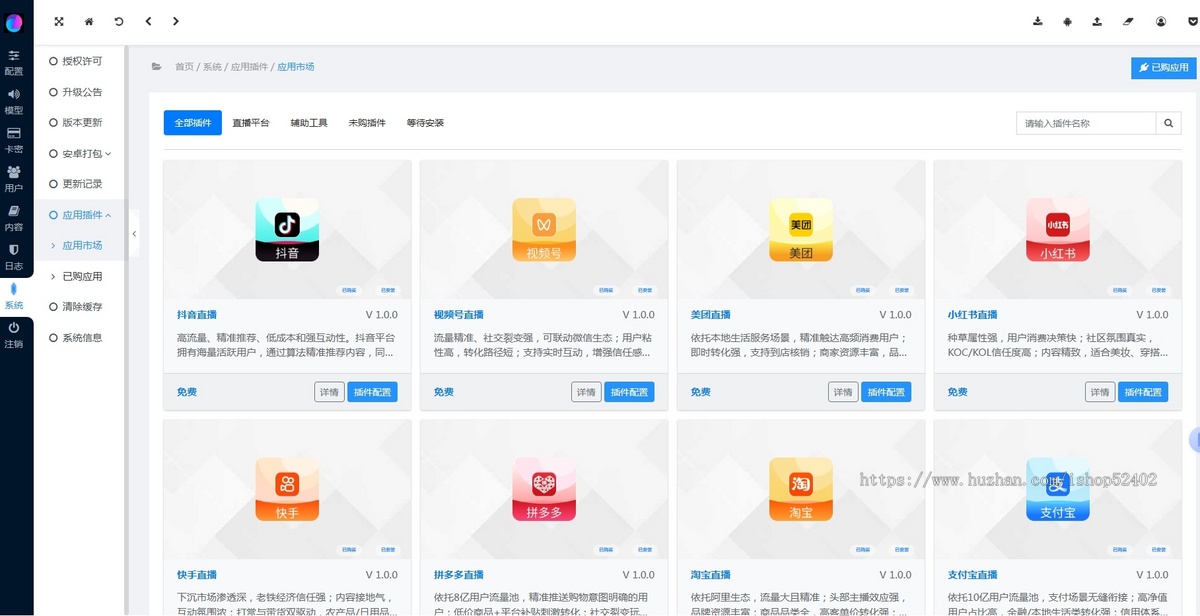Open the 卡密 section in left rail

14,140
